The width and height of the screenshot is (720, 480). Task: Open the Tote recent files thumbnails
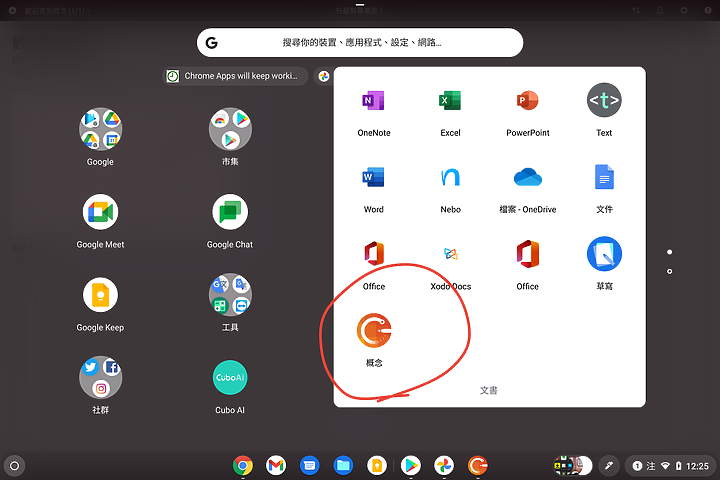(573, 466)
